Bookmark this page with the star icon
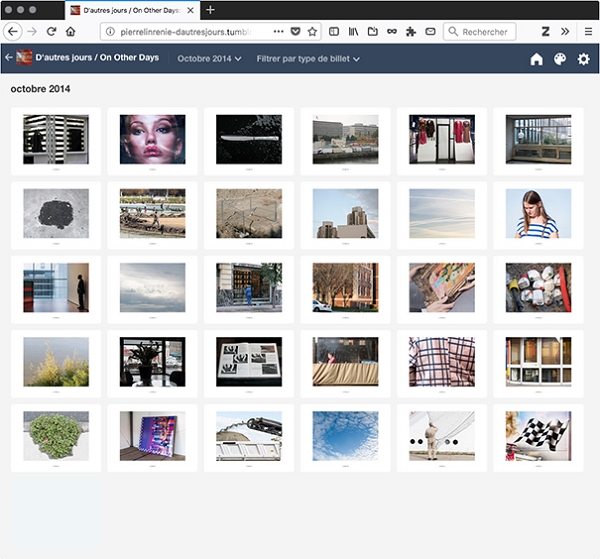 312,32
